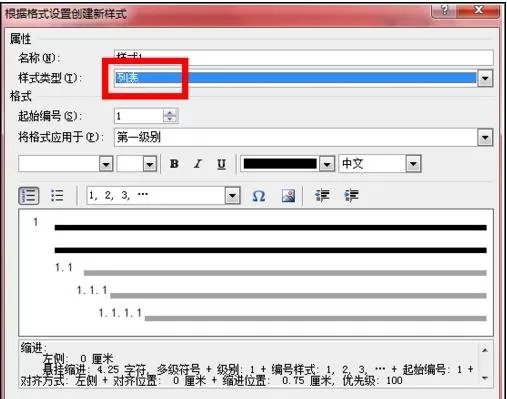
Task: Close the new style dialog
Action: tap(479, 10)
